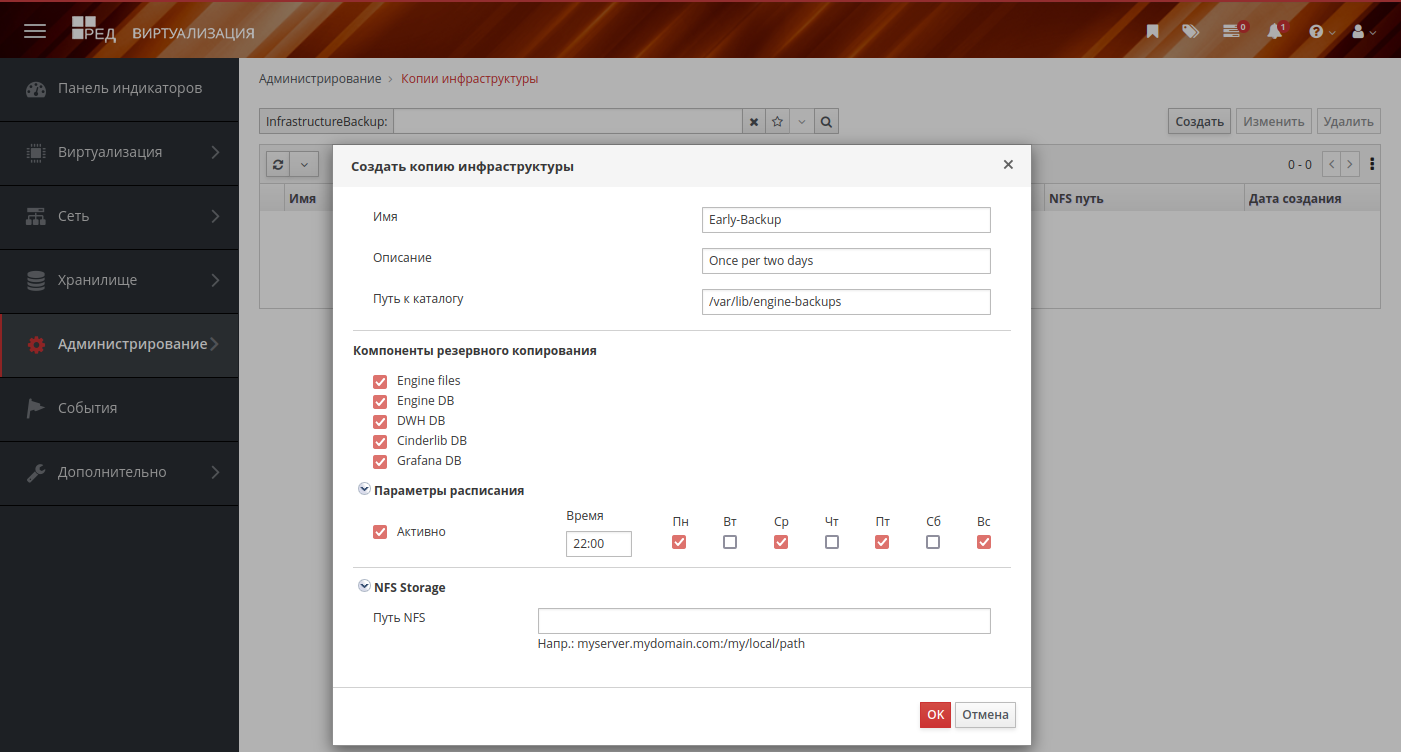The width and height of the screenshot is (1401, 752).
Task: Click the Путь NFS input field
Action: click(x=764, y=621)
